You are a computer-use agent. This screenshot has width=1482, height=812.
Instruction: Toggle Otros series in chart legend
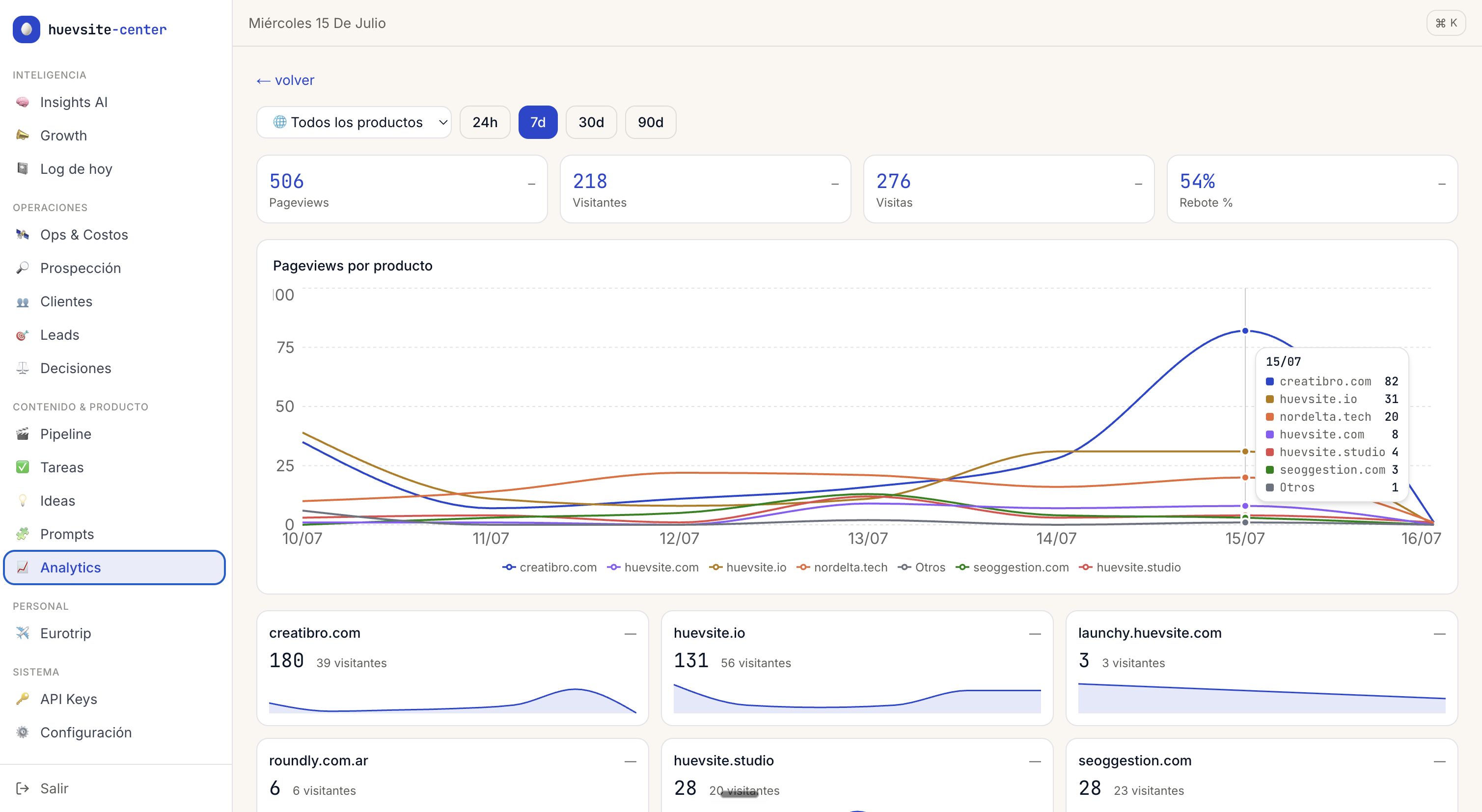tap(922, 567)
